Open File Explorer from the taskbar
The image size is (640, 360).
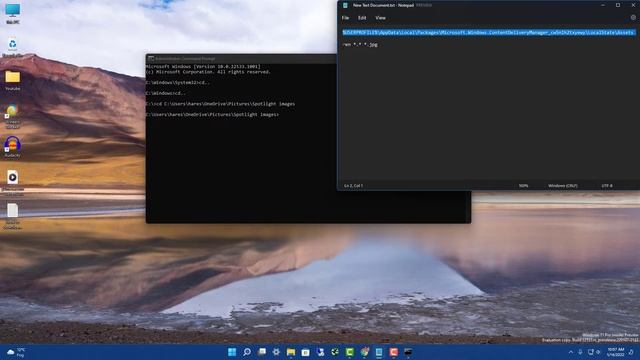[x=291, y=352]
